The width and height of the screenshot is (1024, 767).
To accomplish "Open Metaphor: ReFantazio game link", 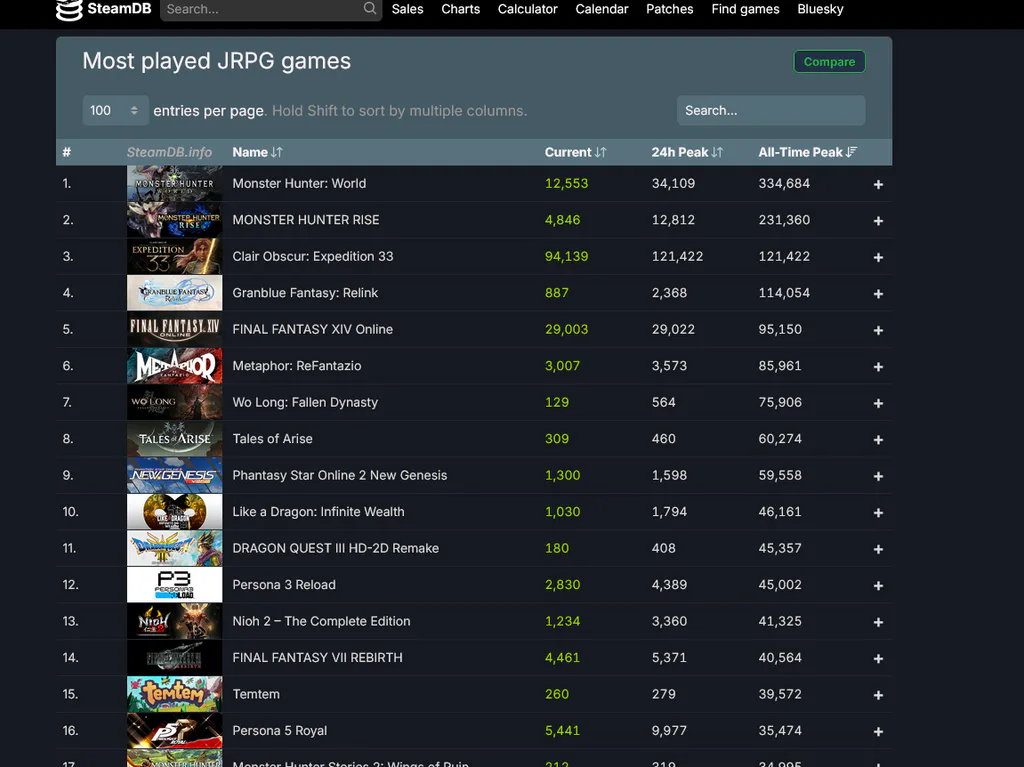I will point(296,366).
